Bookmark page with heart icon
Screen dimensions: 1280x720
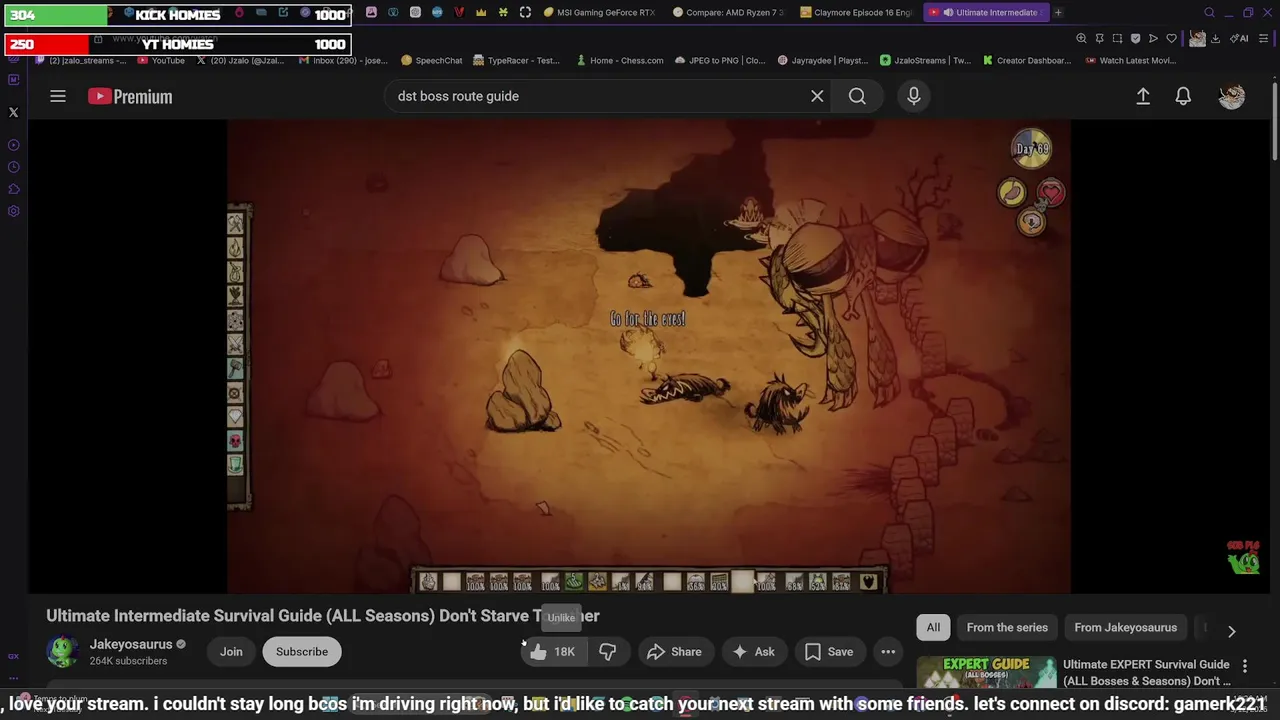1171,38
